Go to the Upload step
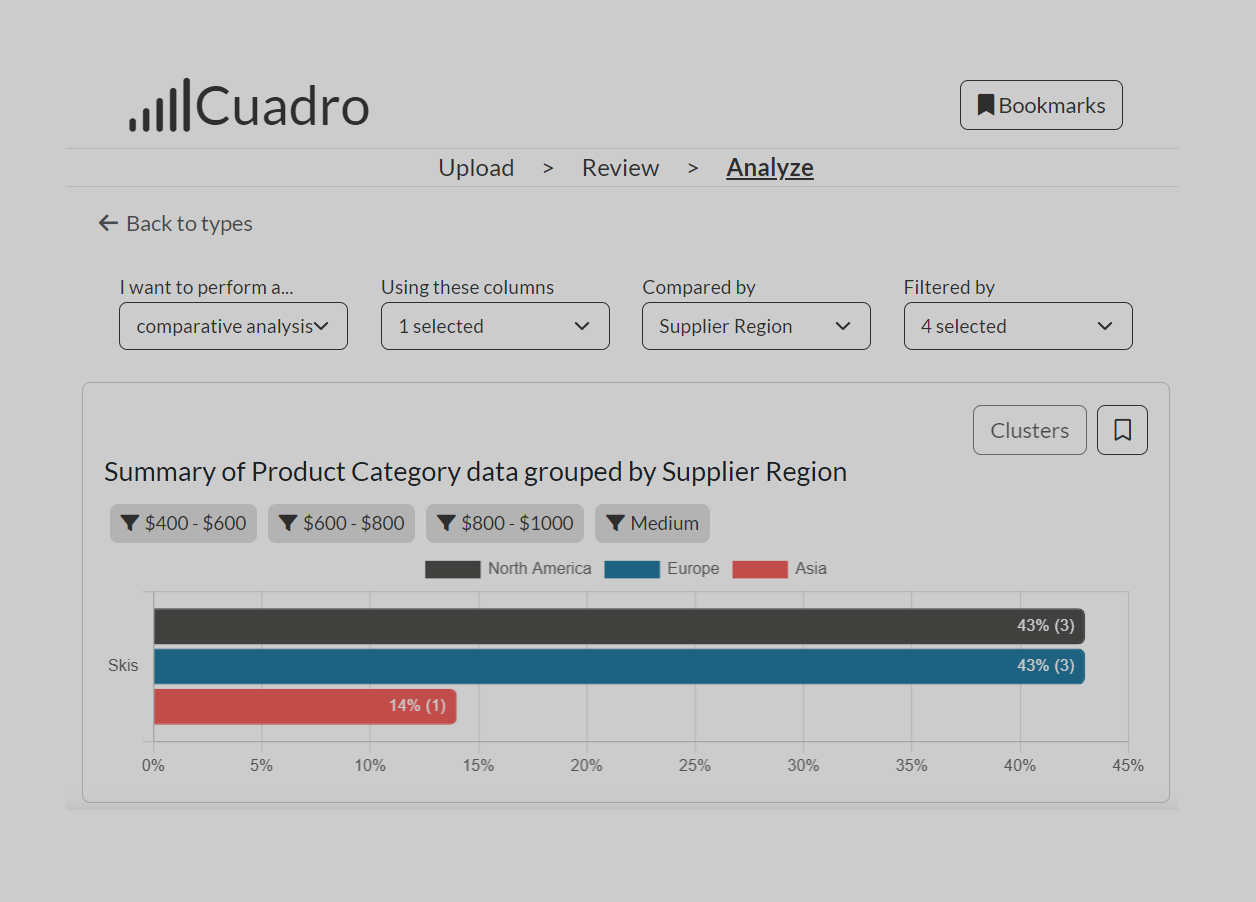This screenshot has height=902, width=1256. point(476,168)
